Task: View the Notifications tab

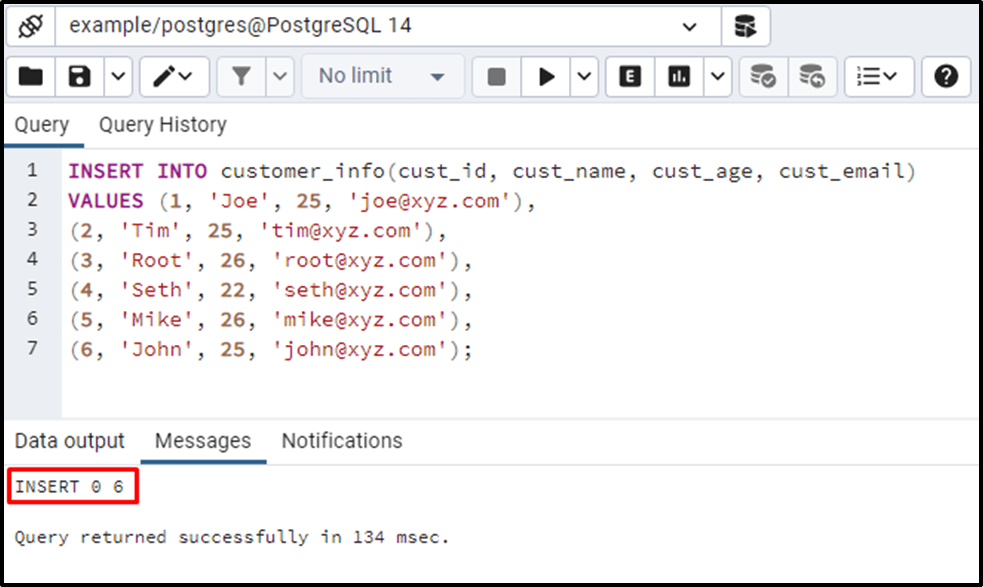Action: point(341,440)
